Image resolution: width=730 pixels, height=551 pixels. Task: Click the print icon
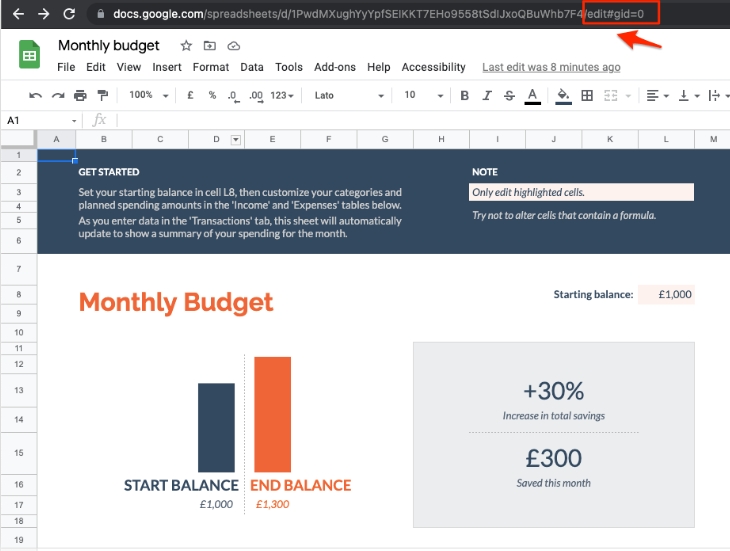point(80,96)
